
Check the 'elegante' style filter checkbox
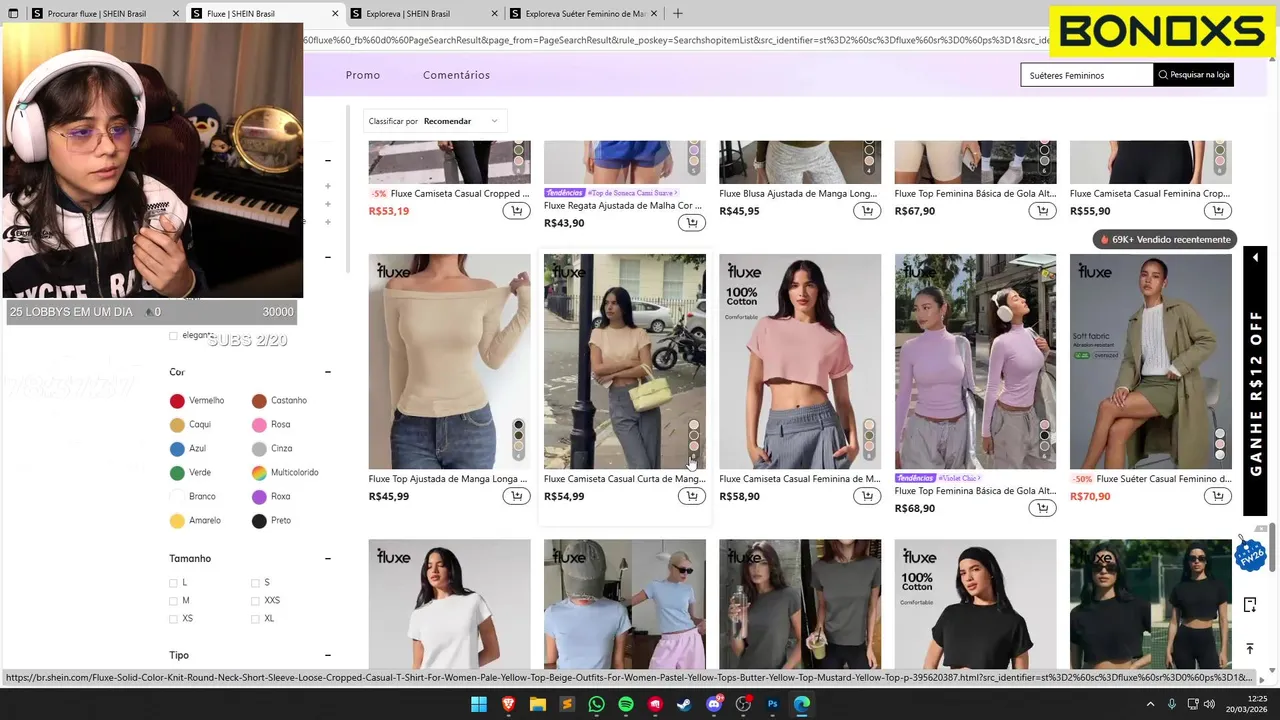173,336
